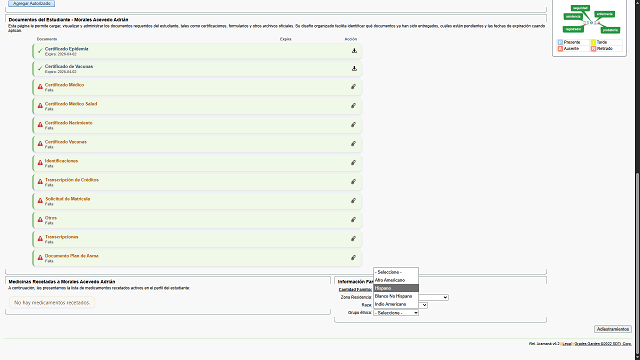
Task: Attach file for Documento Plan de Aarse
Action: [x=353, y=258]
